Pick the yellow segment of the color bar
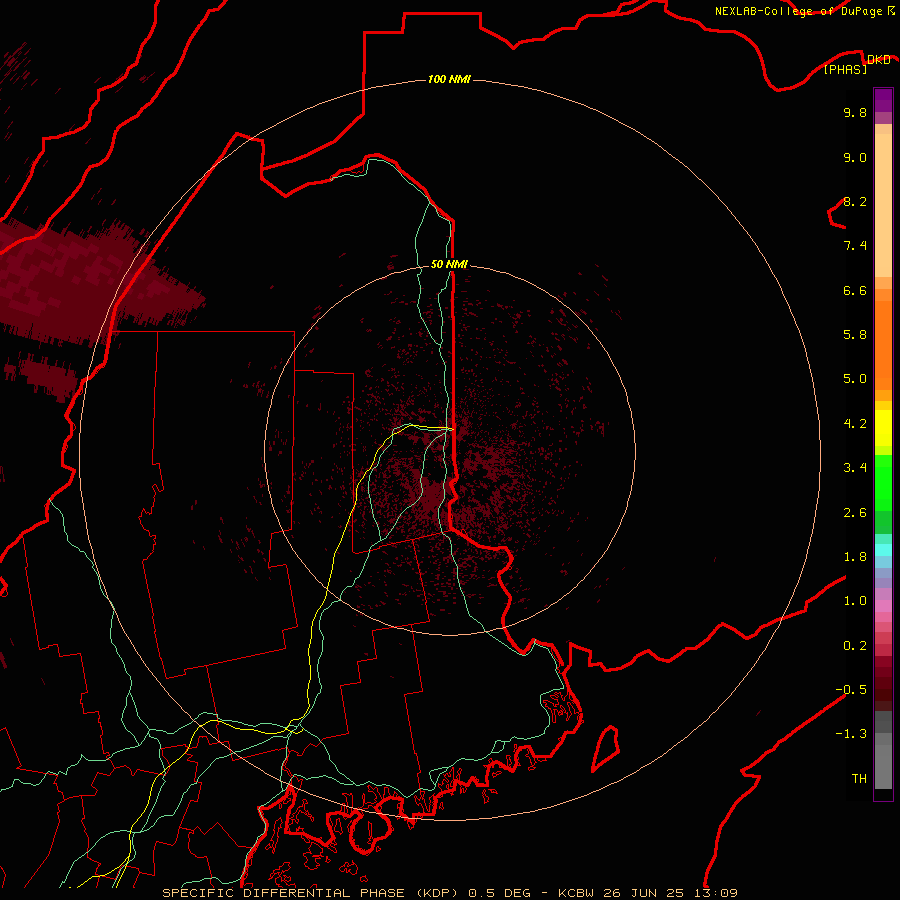 pyautogui.click(x=883, y=428)
